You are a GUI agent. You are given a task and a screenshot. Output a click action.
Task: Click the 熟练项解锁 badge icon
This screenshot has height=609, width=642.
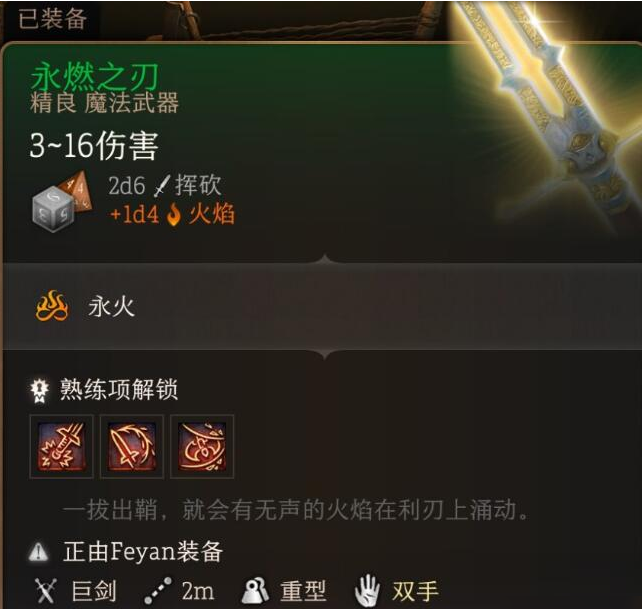[39, 390]
